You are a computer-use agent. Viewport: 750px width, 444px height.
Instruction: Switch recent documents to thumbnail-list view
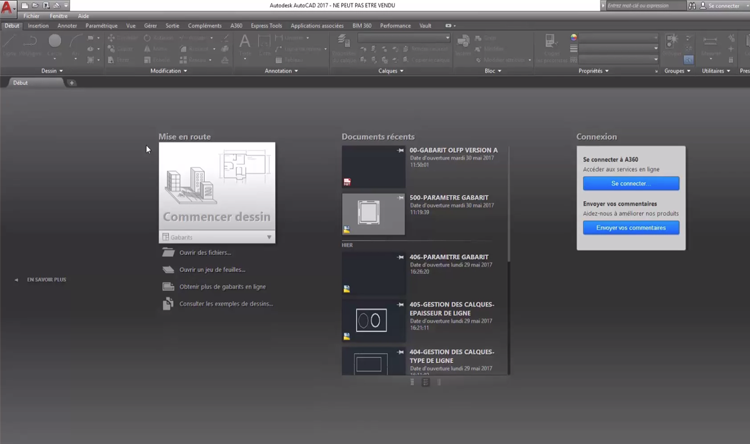coord(426,382)
